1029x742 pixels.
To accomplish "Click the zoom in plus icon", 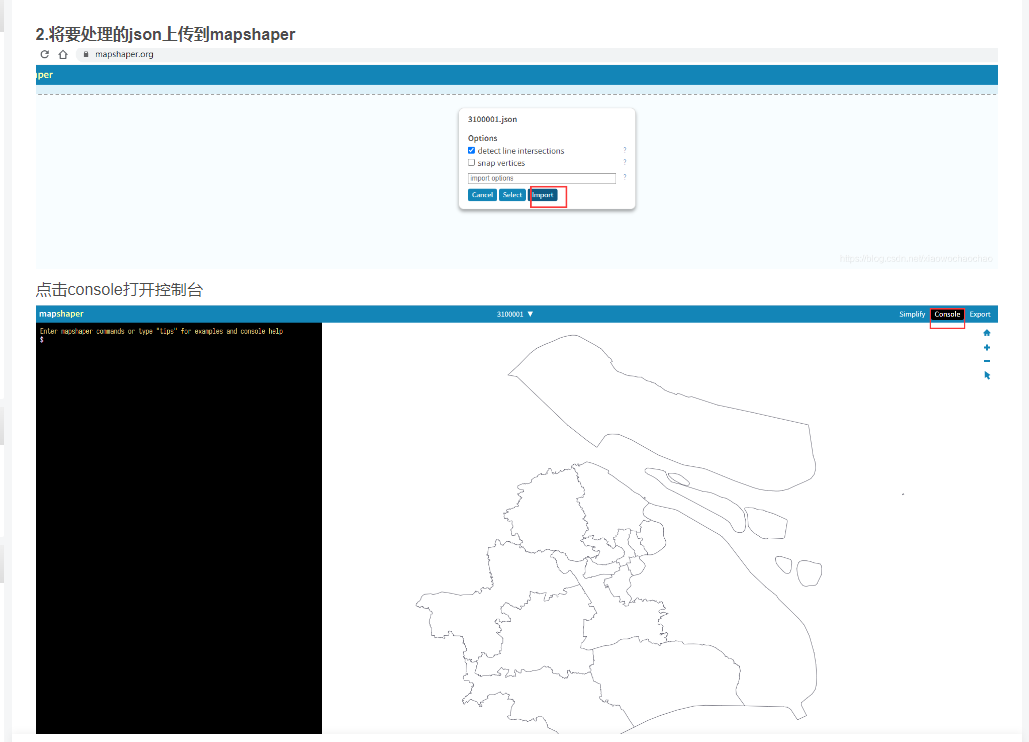I will point(986,348).
